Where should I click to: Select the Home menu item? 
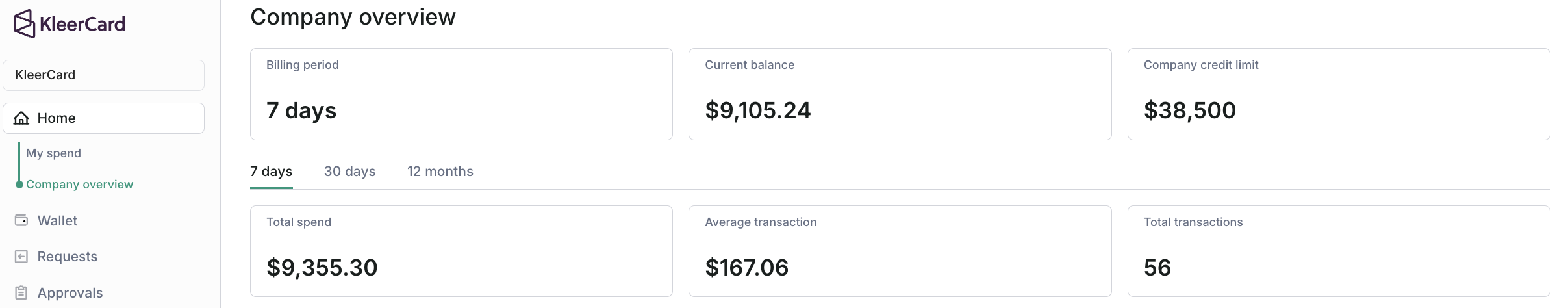coord(104,118)
